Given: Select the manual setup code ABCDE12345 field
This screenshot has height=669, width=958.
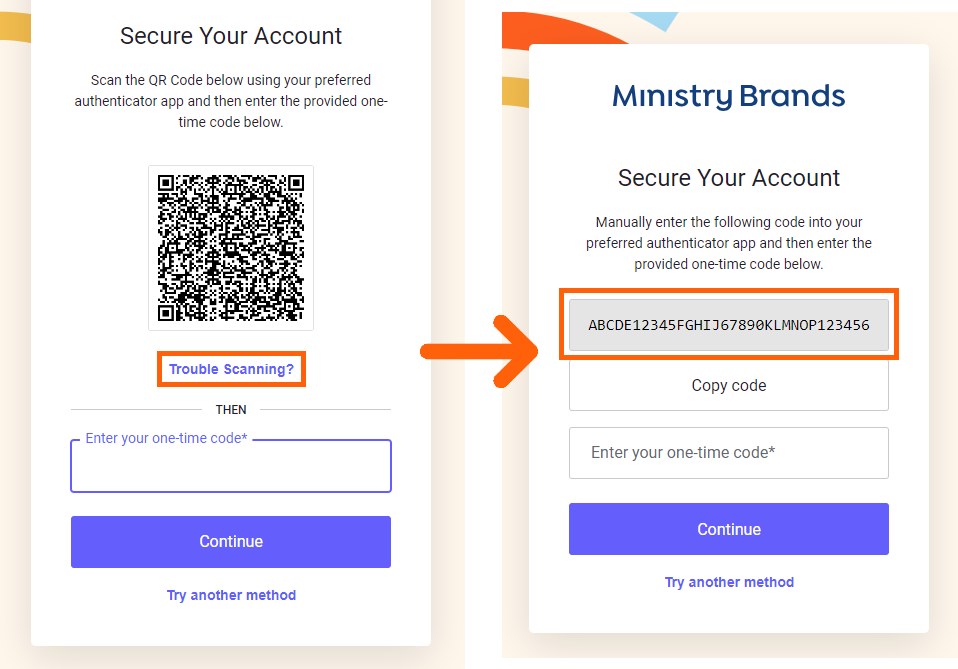Looking at the screenshot, I should [x=729, y=325].
